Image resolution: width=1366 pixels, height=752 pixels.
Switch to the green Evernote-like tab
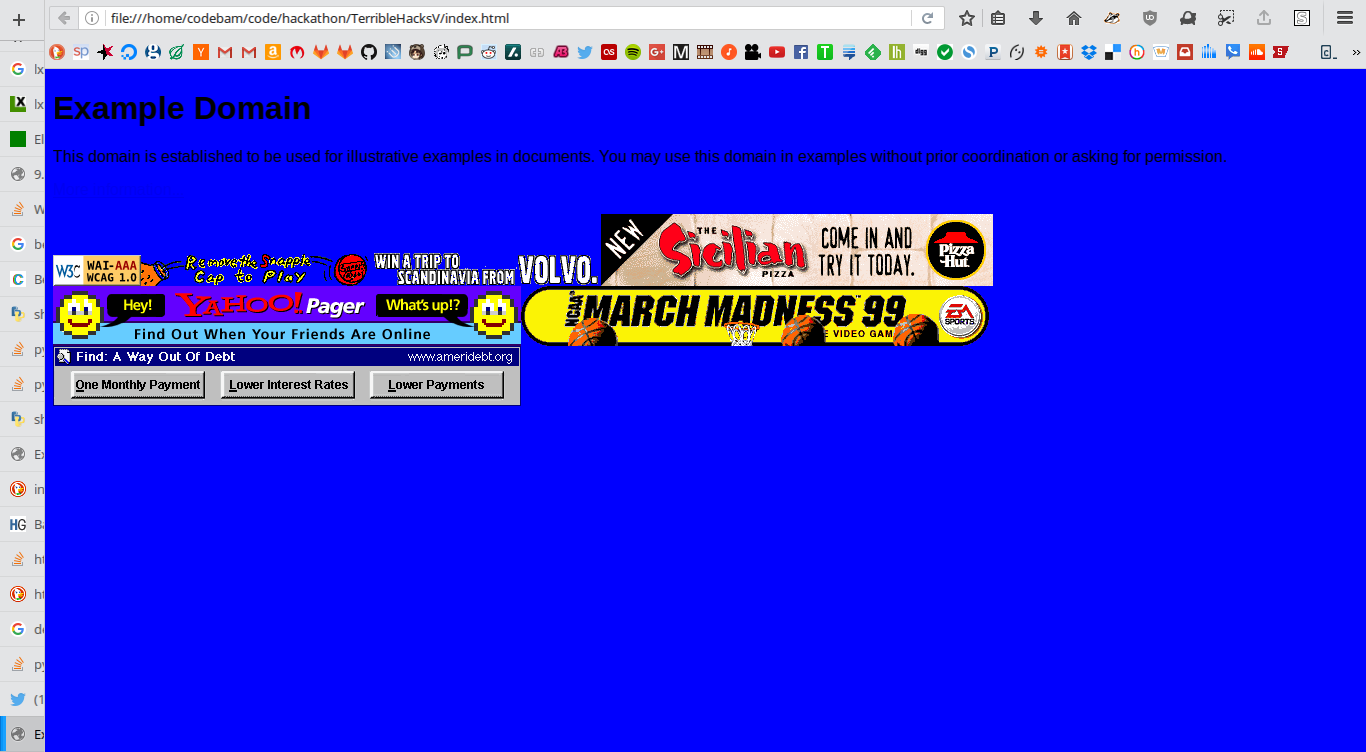tap(22, 139)
